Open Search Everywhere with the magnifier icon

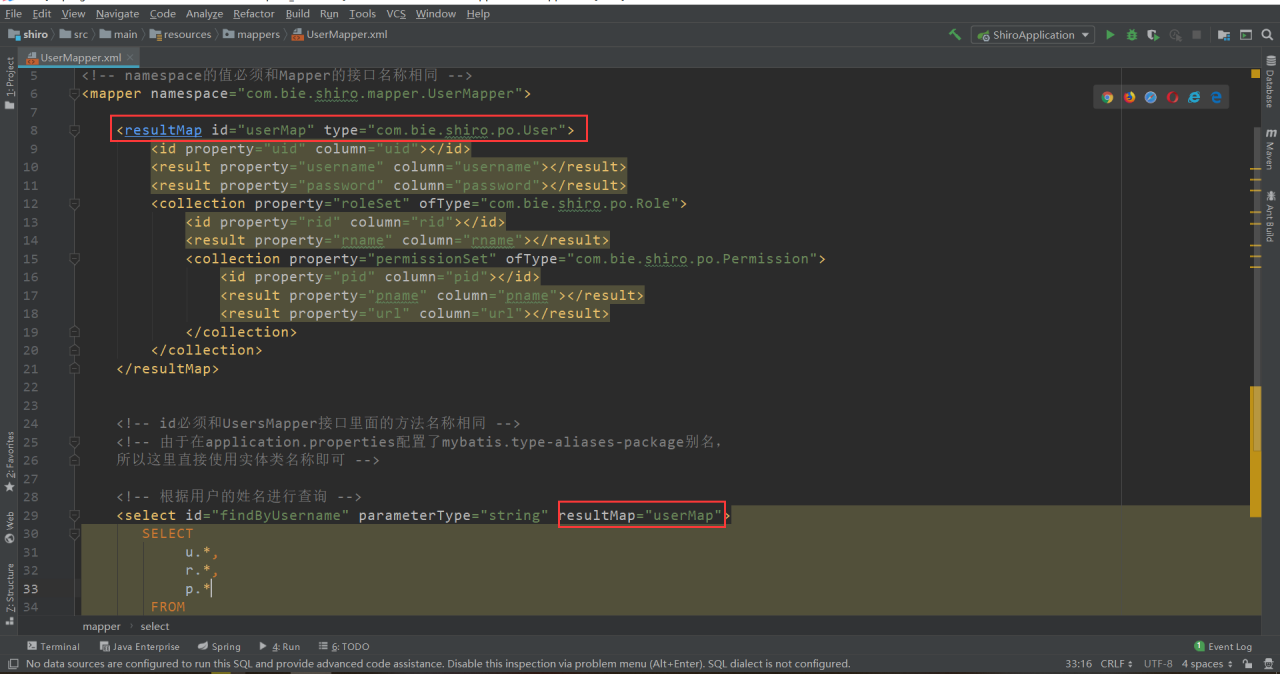coord(1266,34)
